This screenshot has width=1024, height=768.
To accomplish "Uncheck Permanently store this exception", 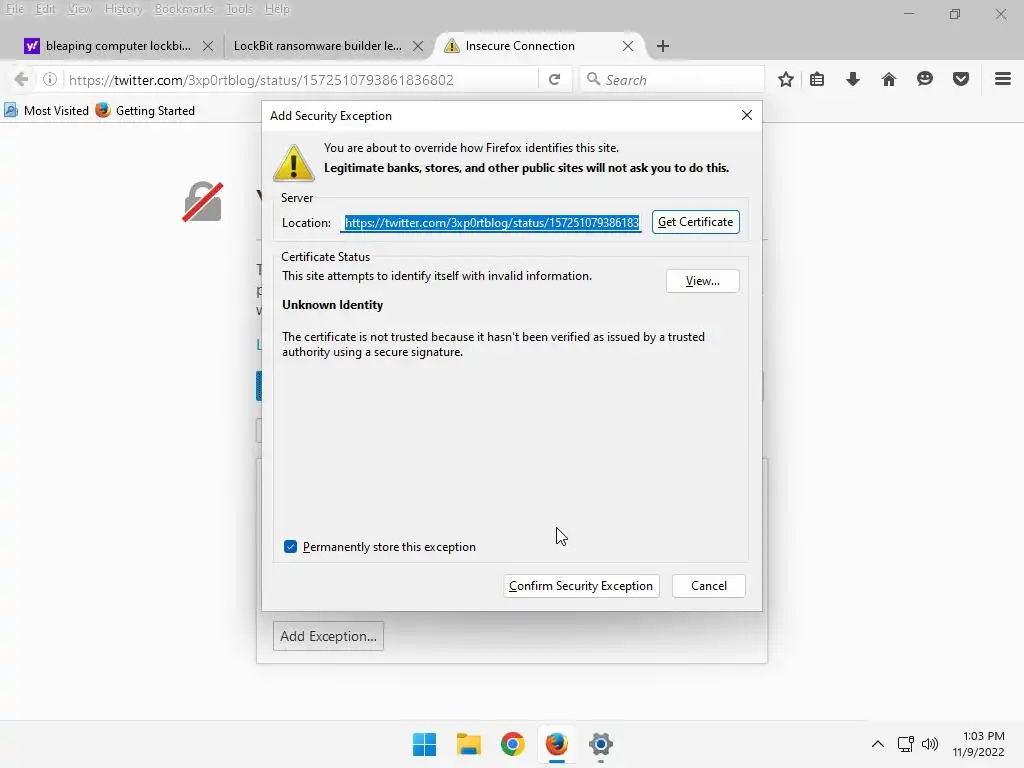I will pos(291,547).
